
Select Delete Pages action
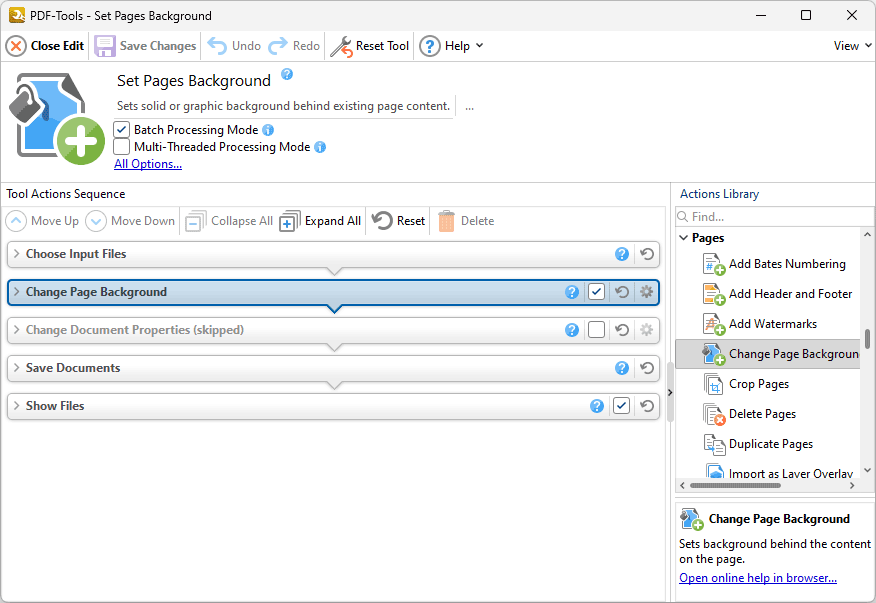point(749,415)
